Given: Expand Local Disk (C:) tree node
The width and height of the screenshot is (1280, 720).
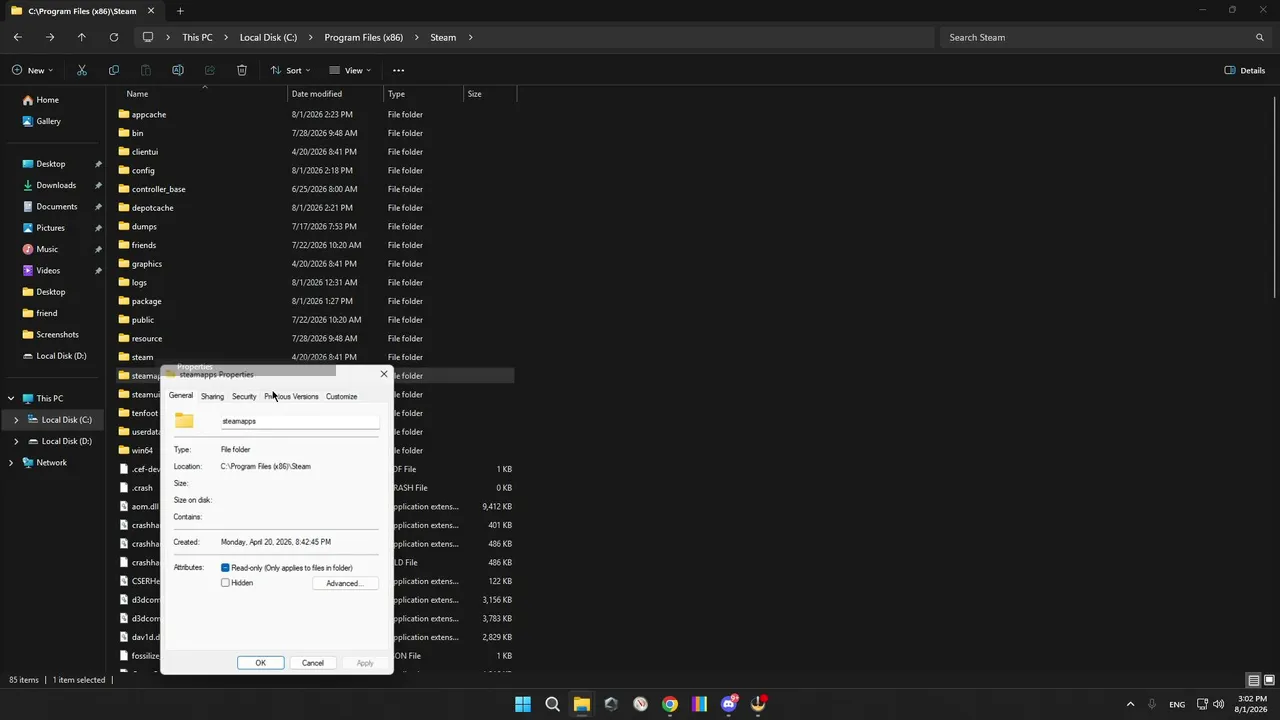Looking at the screenshot, I should pos(16,420).
